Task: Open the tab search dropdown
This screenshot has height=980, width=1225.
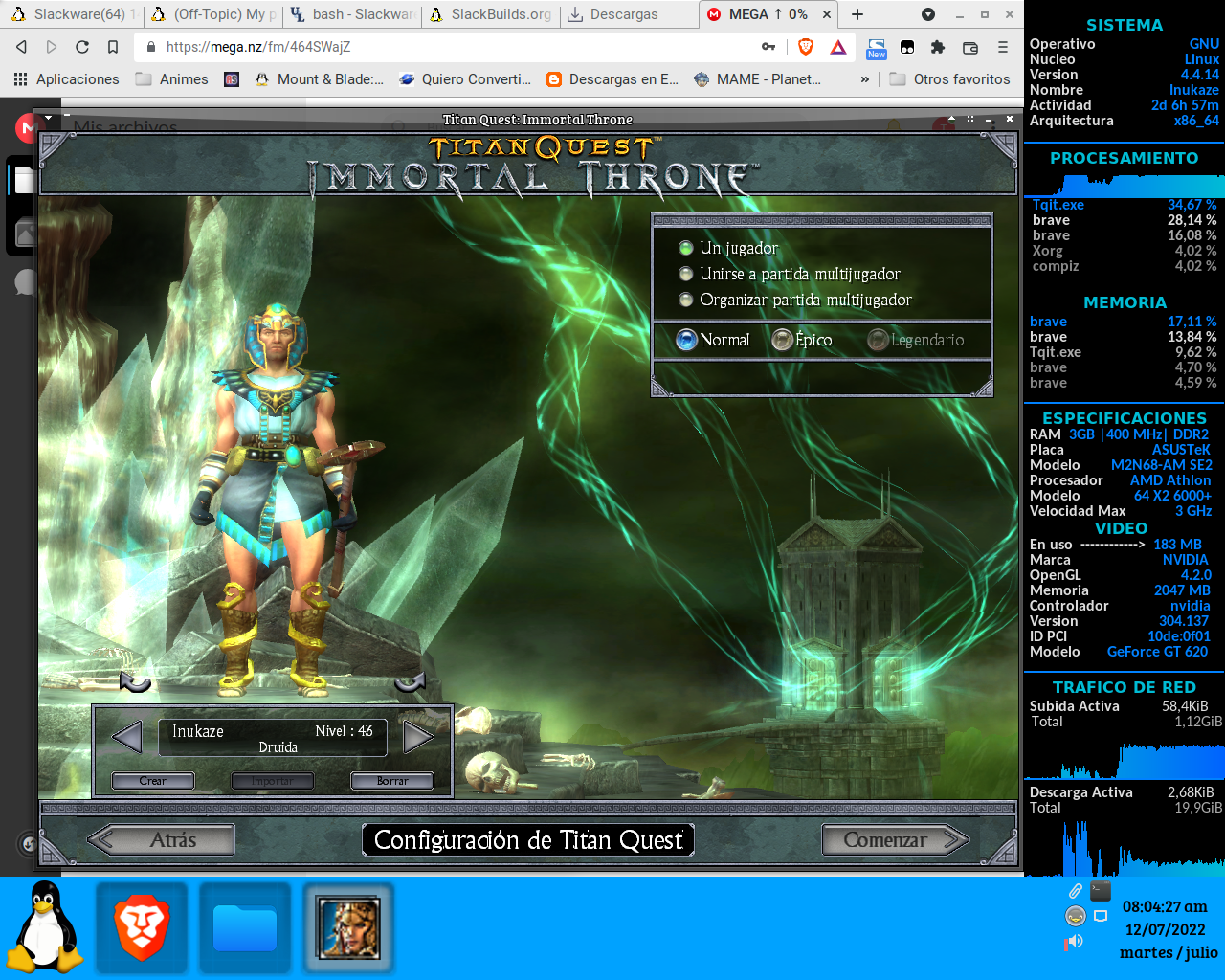Action: 927,14
